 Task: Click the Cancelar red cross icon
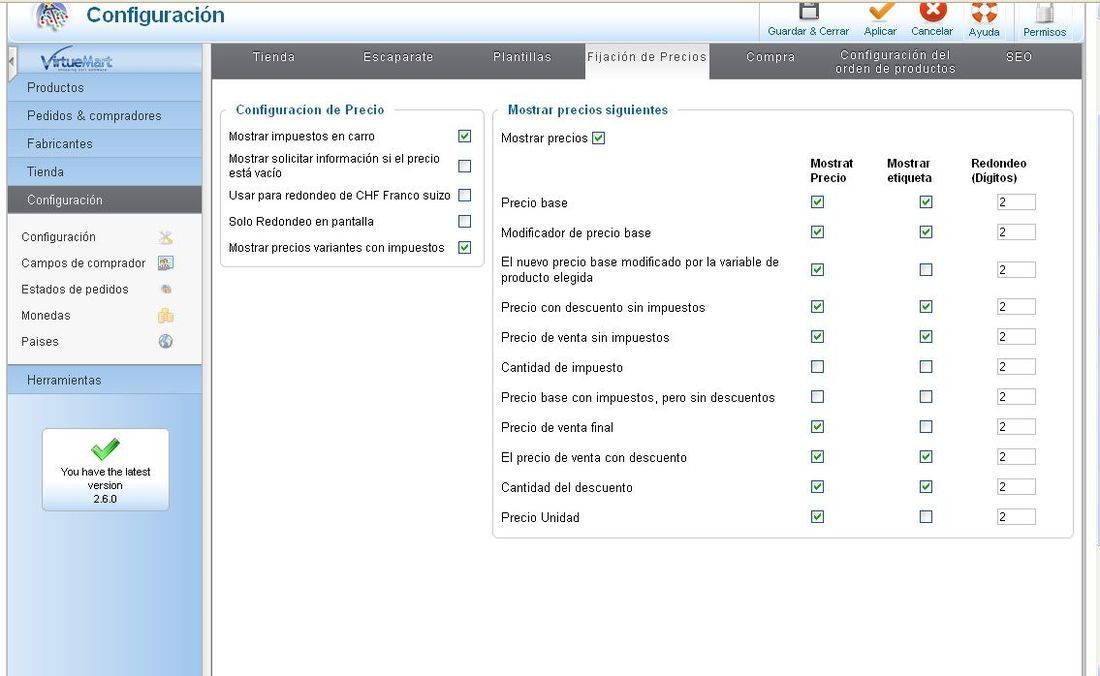932,11
